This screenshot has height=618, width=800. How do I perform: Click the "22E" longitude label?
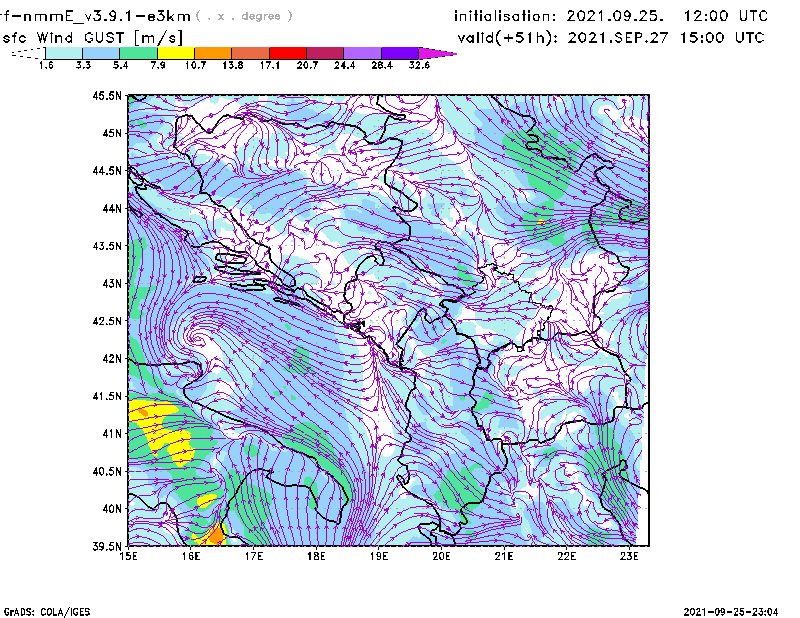pyautogui.click(x=566, y=556)
